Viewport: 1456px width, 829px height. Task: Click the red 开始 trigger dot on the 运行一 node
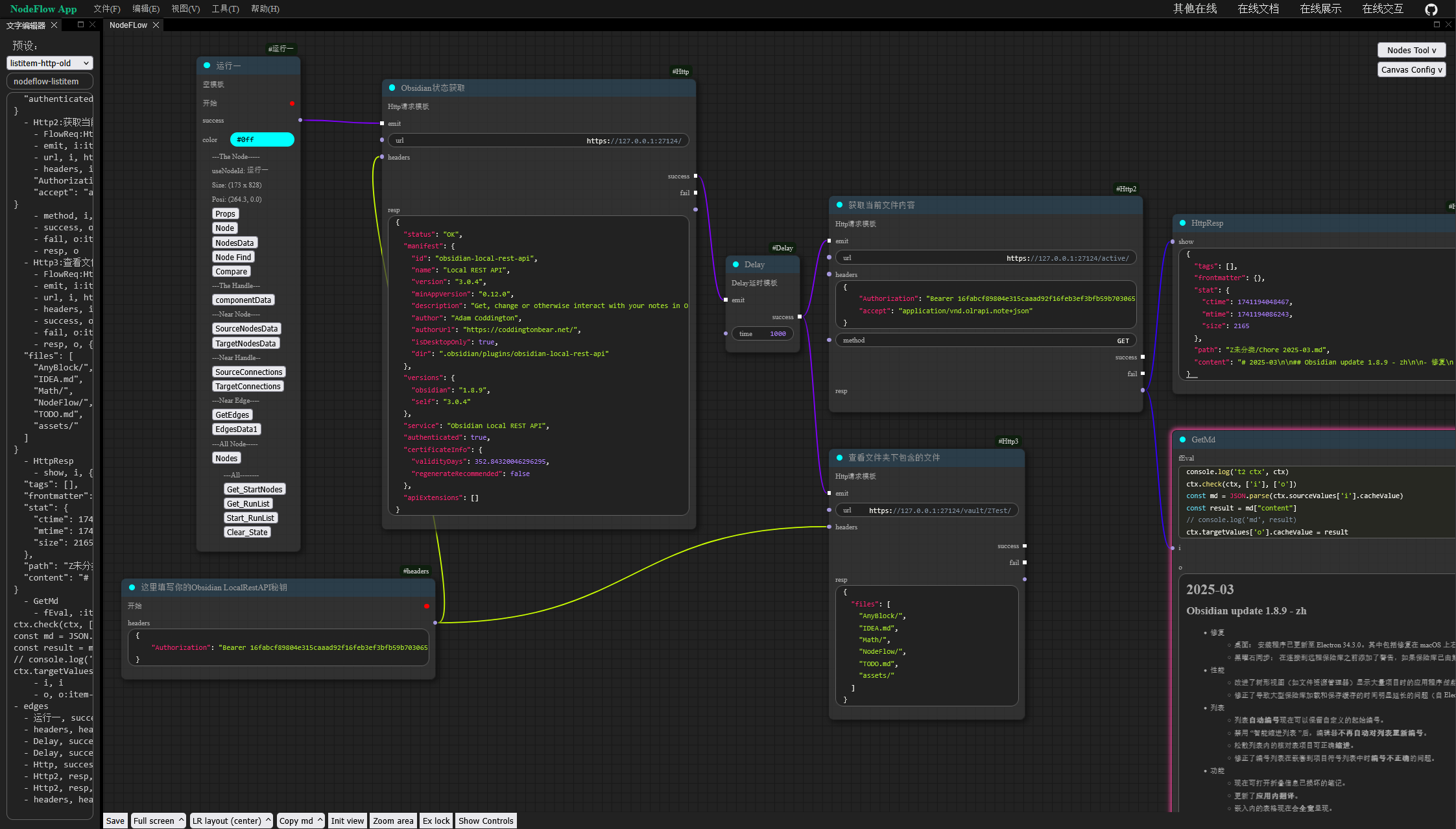coord(292,103)
